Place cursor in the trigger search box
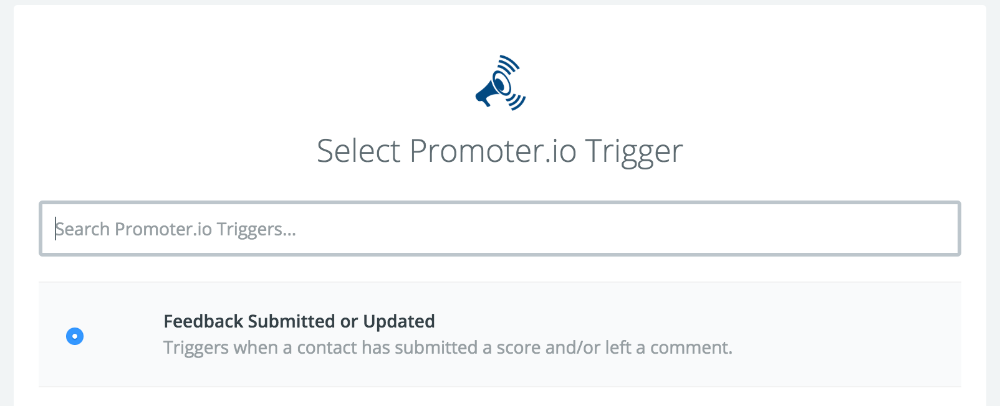Viewport: 1000px width, 406px height. [x=500, y=229]
